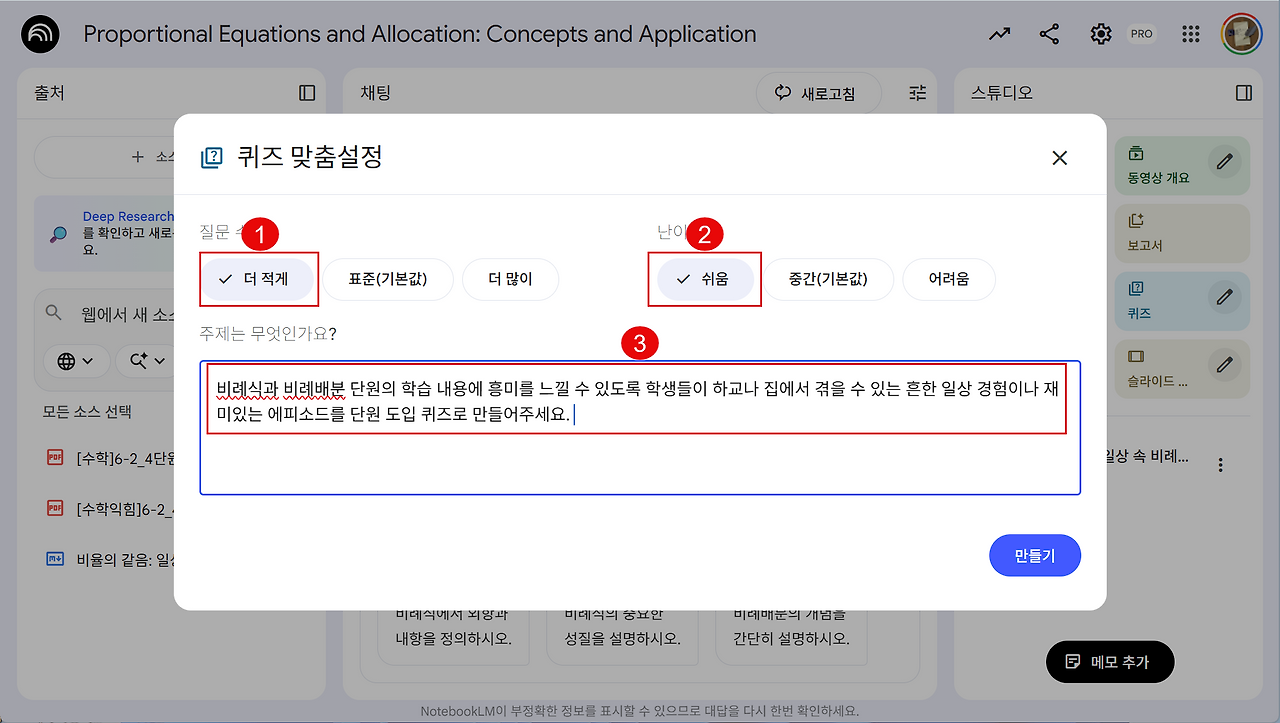Collapse the 스튜디오 panel with its sidebar icon
The width and height of the screenshot is (1280, 723).
point(1244,93)
